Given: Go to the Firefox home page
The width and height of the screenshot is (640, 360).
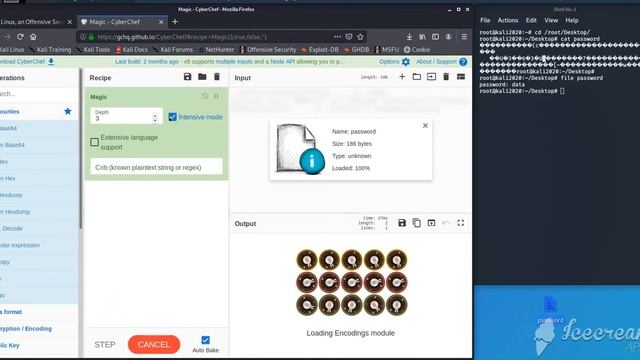Looking at the screenshot, I should click(33, 37).
